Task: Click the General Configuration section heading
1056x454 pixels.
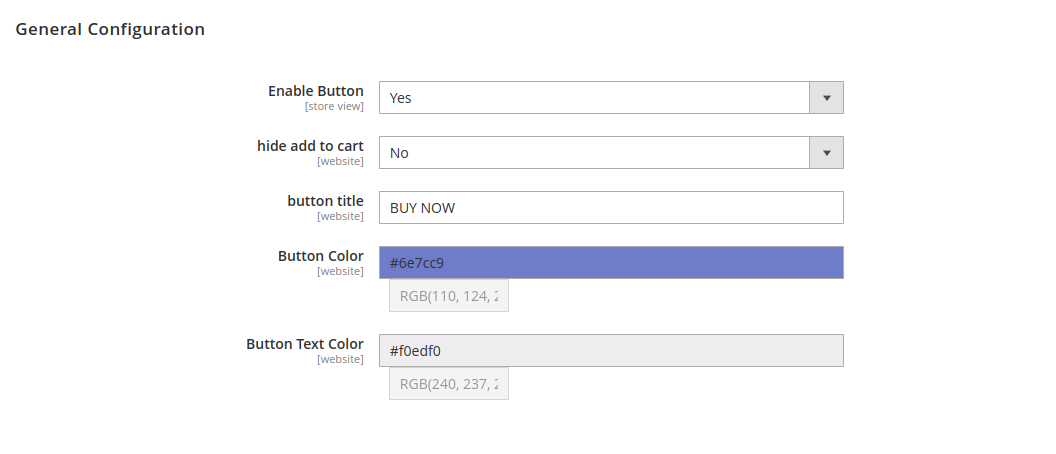Action: coord(110,30)
